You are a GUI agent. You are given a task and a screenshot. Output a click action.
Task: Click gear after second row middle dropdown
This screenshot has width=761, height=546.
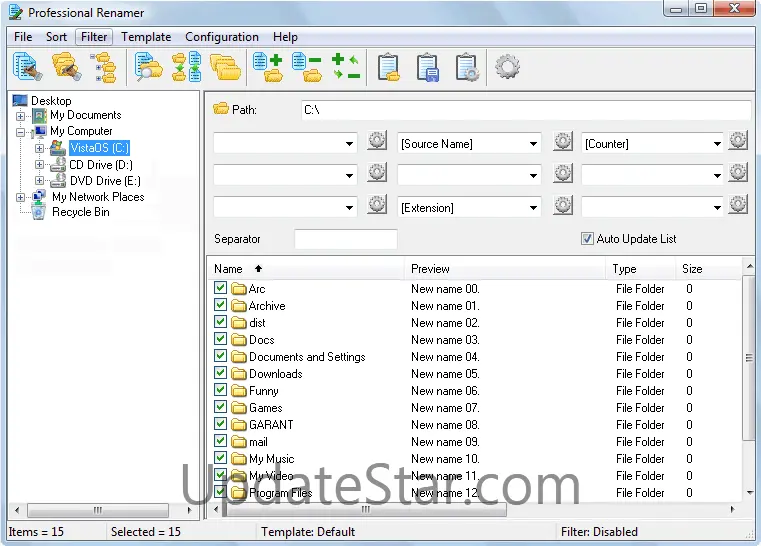coord(563,173)
